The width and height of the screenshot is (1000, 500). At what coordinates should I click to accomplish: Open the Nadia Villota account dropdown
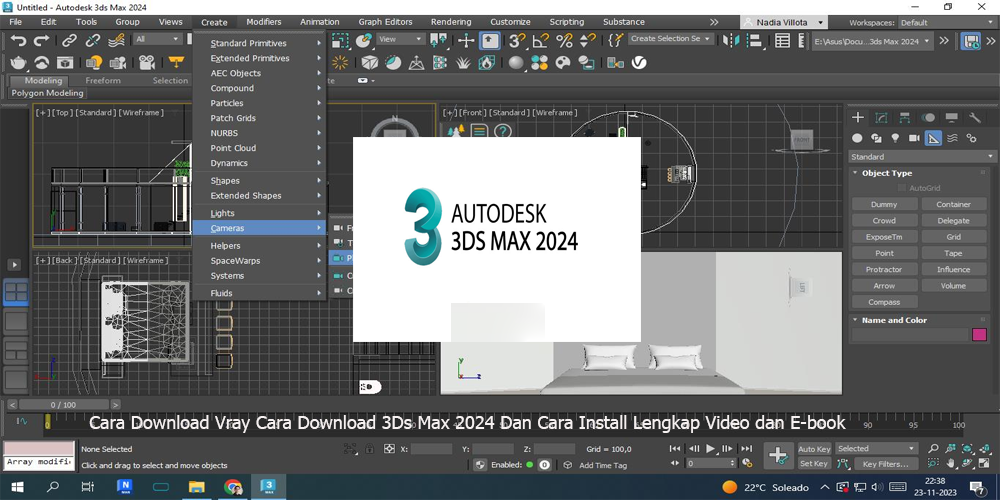click(x=784, y=22)
